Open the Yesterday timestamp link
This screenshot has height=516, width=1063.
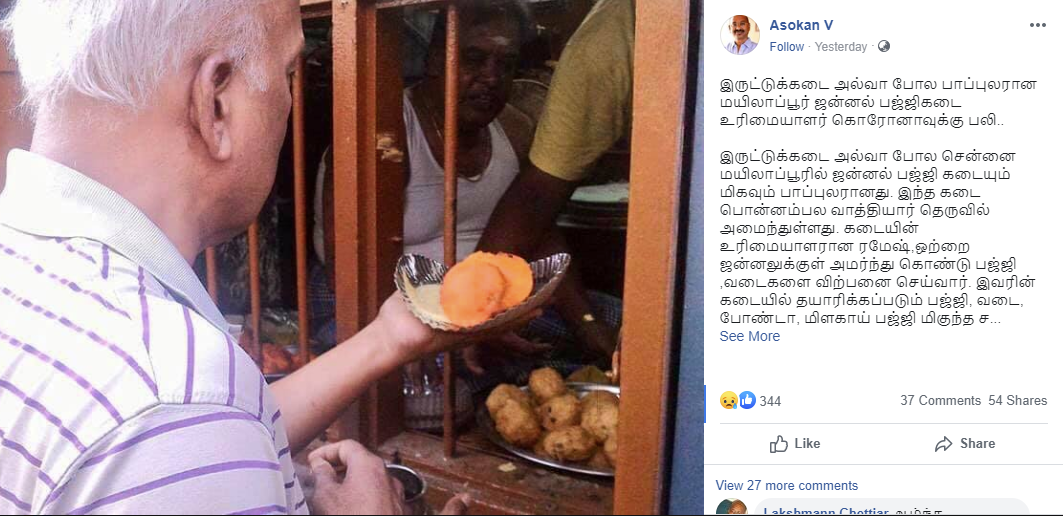pyautogui.click(x=841, y=47)
